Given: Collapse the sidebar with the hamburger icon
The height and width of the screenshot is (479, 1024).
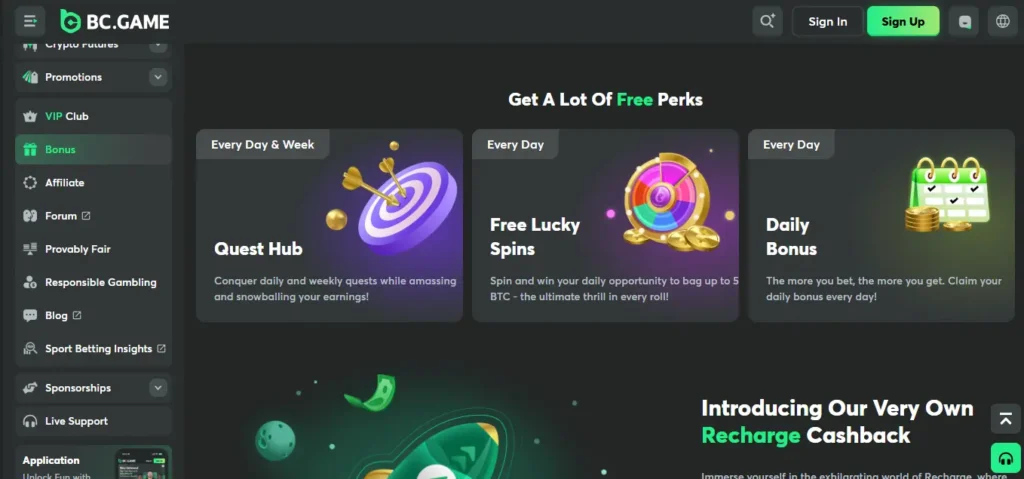Looking at the screenshot, I should [30, 22].
